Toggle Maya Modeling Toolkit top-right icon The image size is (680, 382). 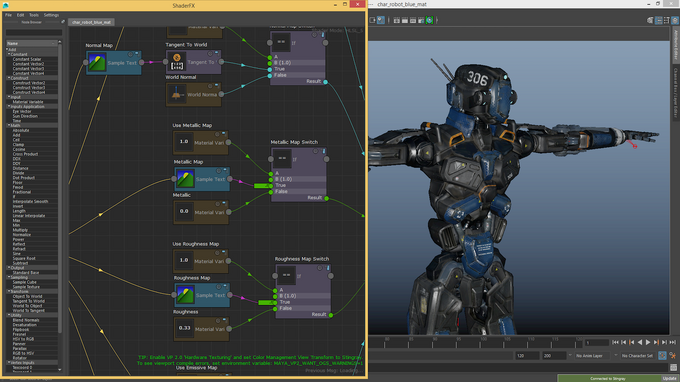coord(650,20)
